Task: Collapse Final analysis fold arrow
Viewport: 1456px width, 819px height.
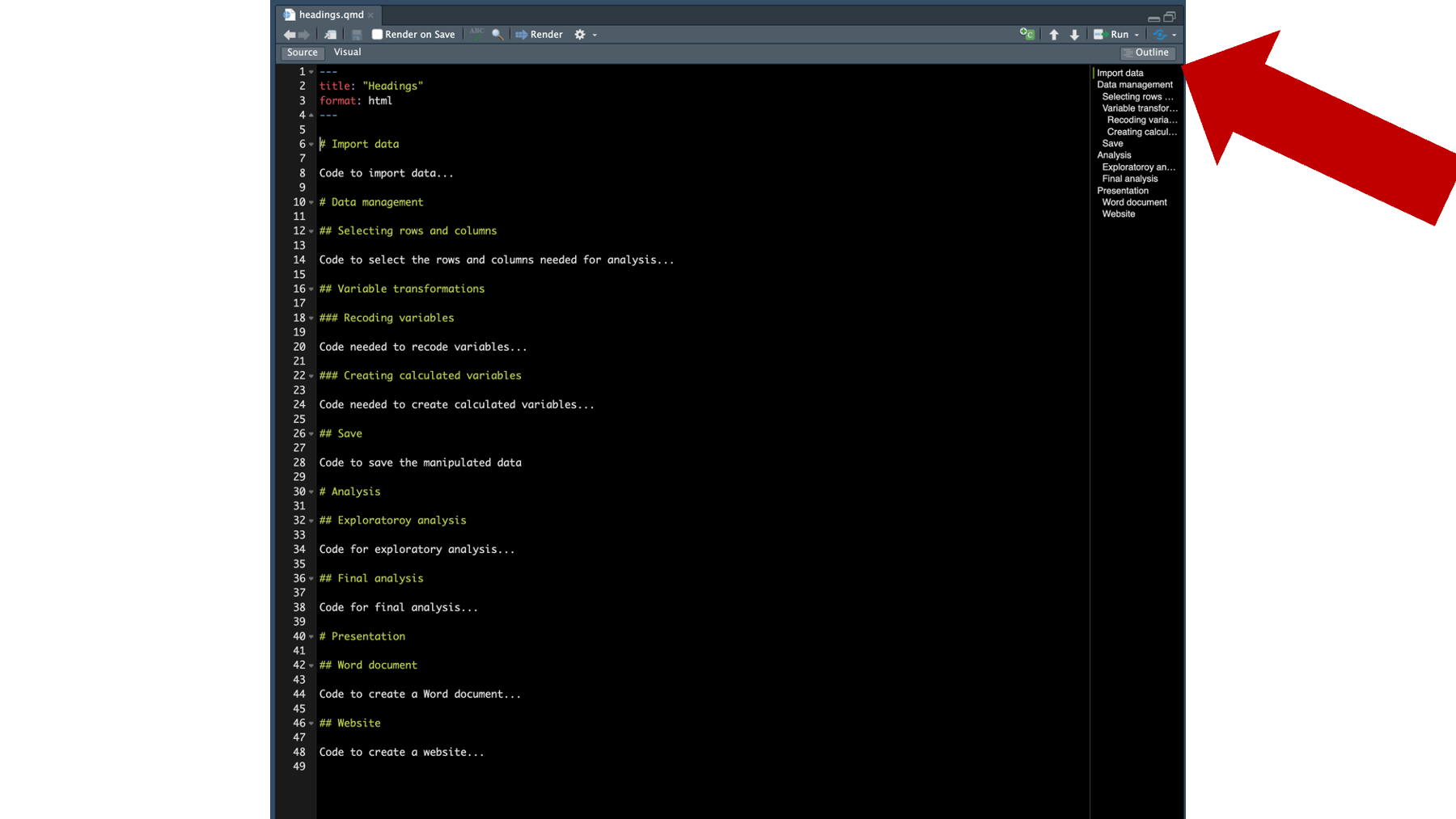Action: tap(311, 579)
